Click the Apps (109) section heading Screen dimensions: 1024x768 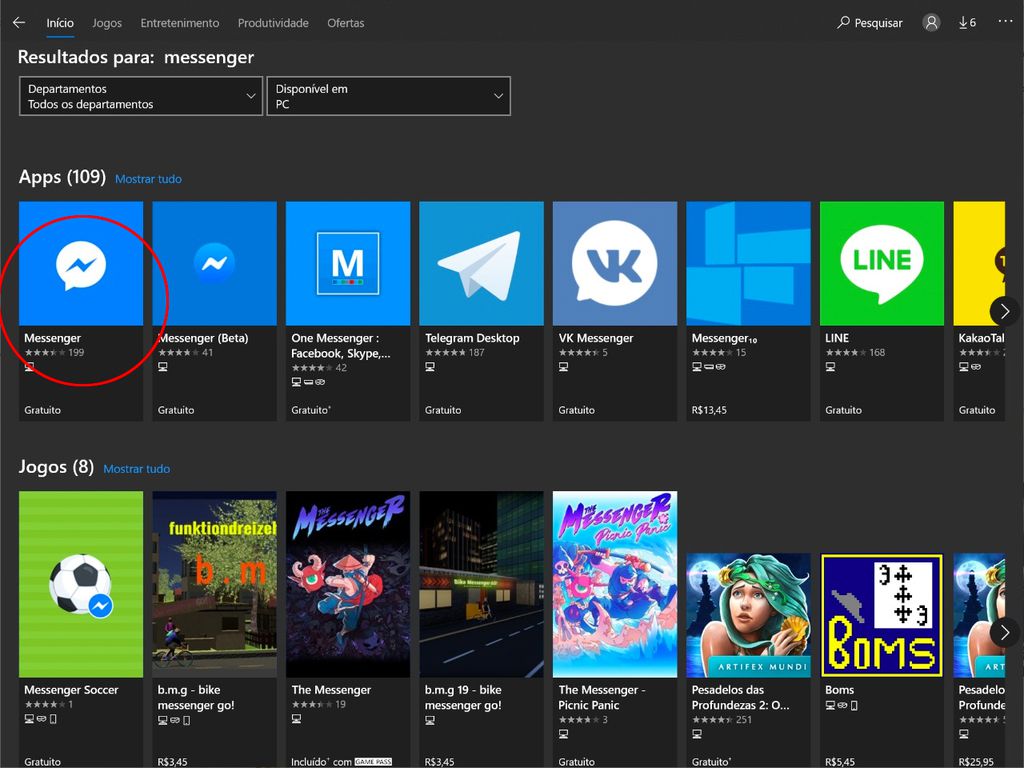pyautogui.click(x=62, y=177)
